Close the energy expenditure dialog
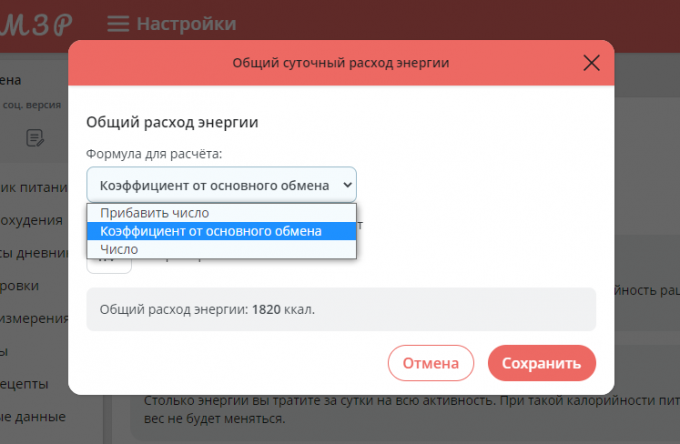 coord(591,64)
